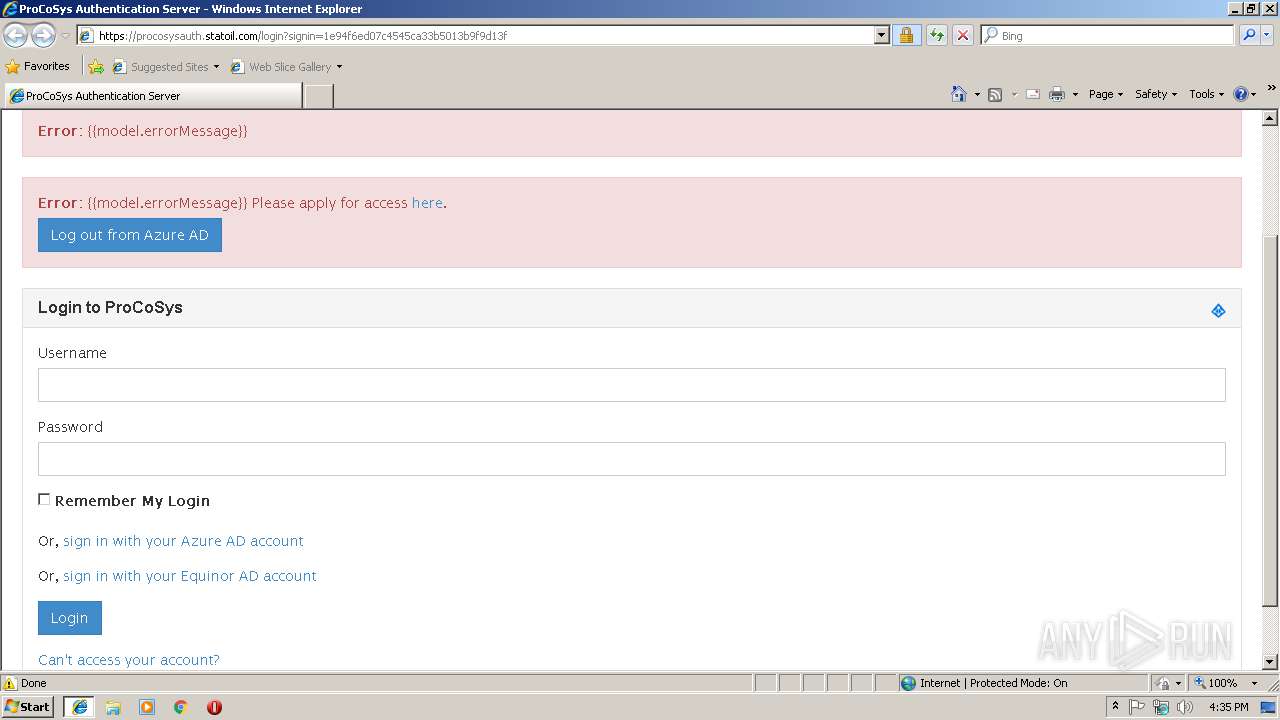Open the zoom level 100% dropdown
Viewport: 1280px width, 720px height.
[1254, 683]
